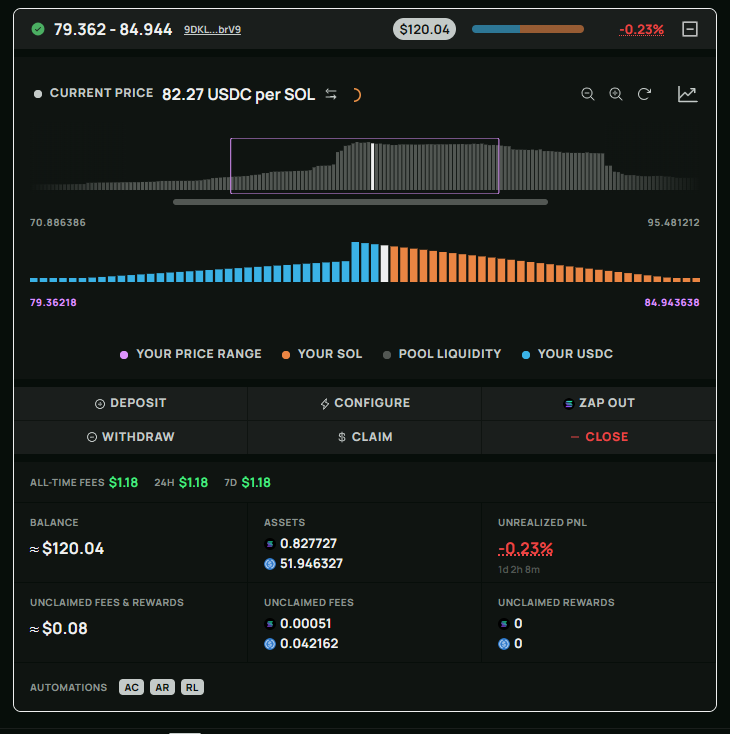
Task: Click the Unrealized PnL -0.23% value
Action: pyautogui.click(x=525, y=548)
